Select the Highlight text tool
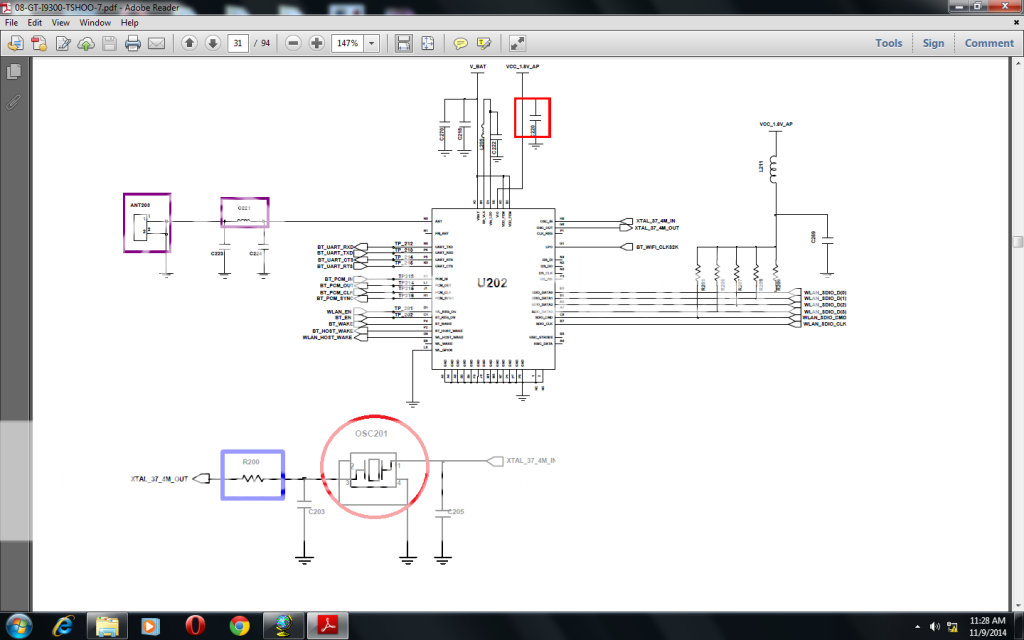The image size is (1024, 640). tap(485, 43)
